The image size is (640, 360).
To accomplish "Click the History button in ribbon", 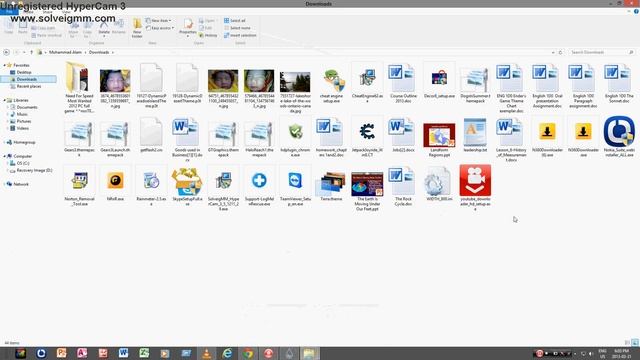I will click(x=208, y=35).
